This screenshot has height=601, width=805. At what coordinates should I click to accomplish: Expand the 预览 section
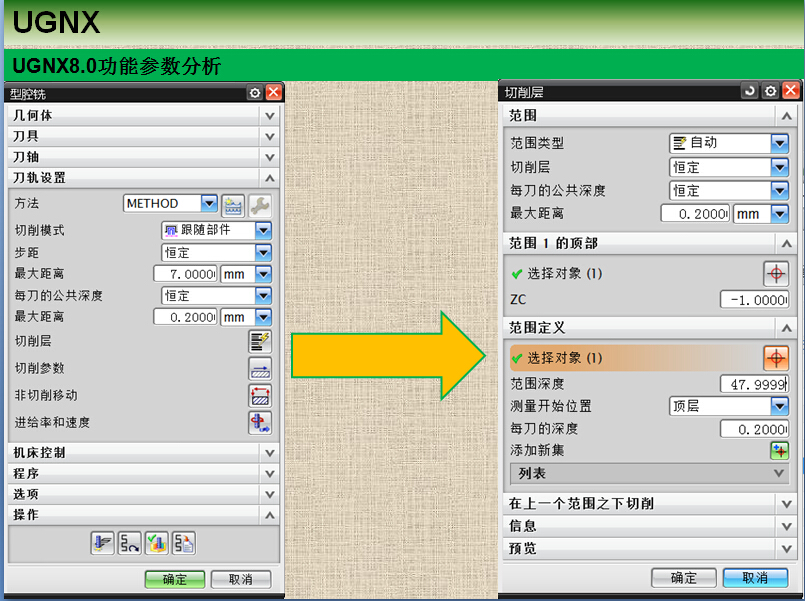coord(787,549)
